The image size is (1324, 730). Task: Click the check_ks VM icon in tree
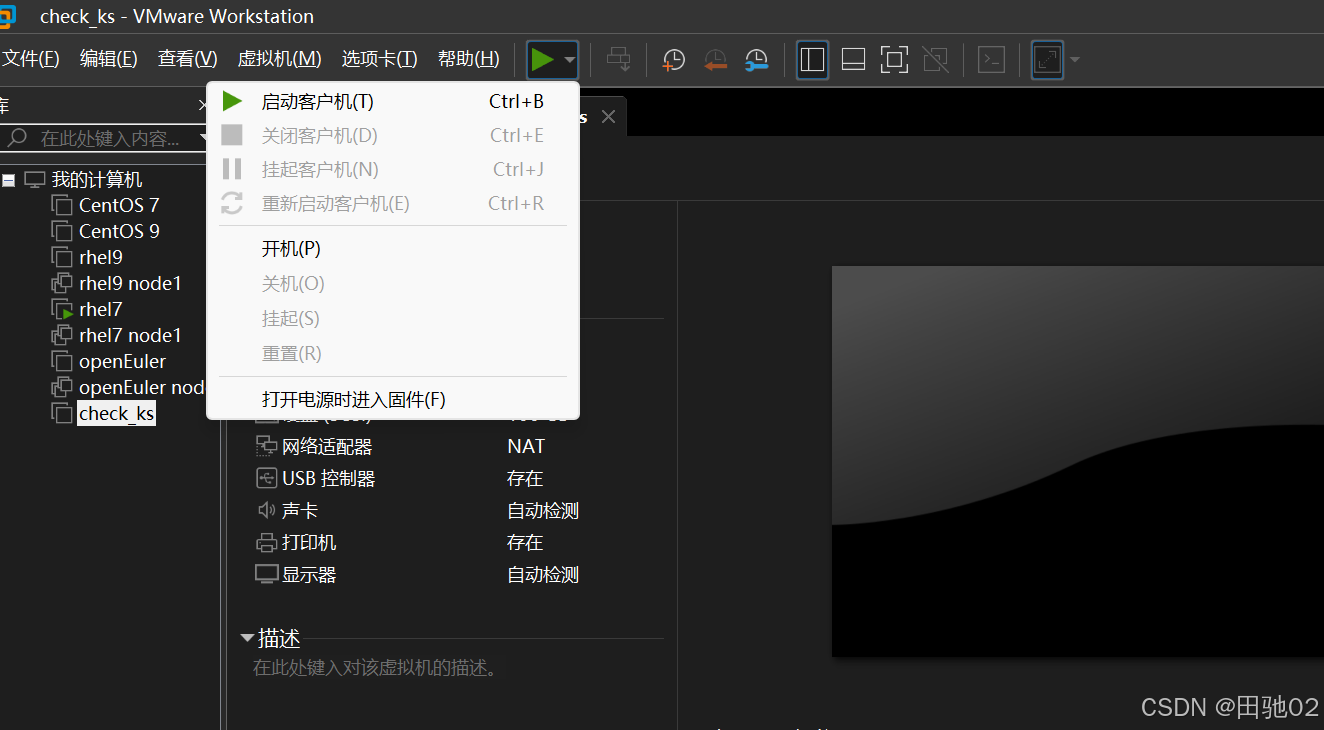pyautogui.click(x=62, y=413)
